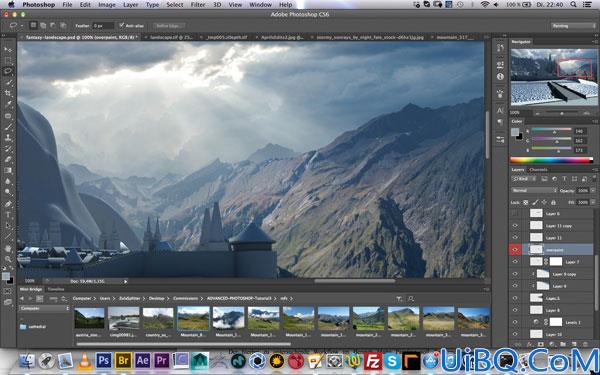Click the Feather input field
The image size is (600, 375).
(103, 26)
